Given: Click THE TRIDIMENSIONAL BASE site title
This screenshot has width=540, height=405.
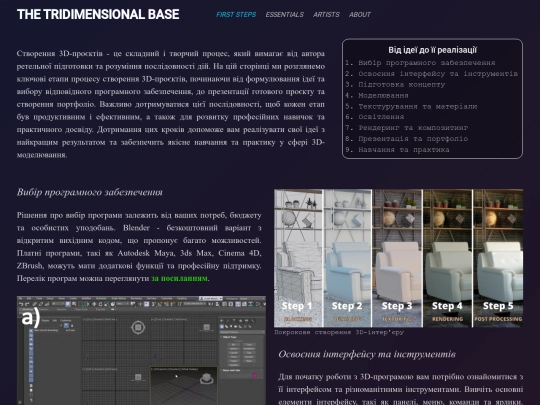Looking at the screenshot, I should [98, 14].
